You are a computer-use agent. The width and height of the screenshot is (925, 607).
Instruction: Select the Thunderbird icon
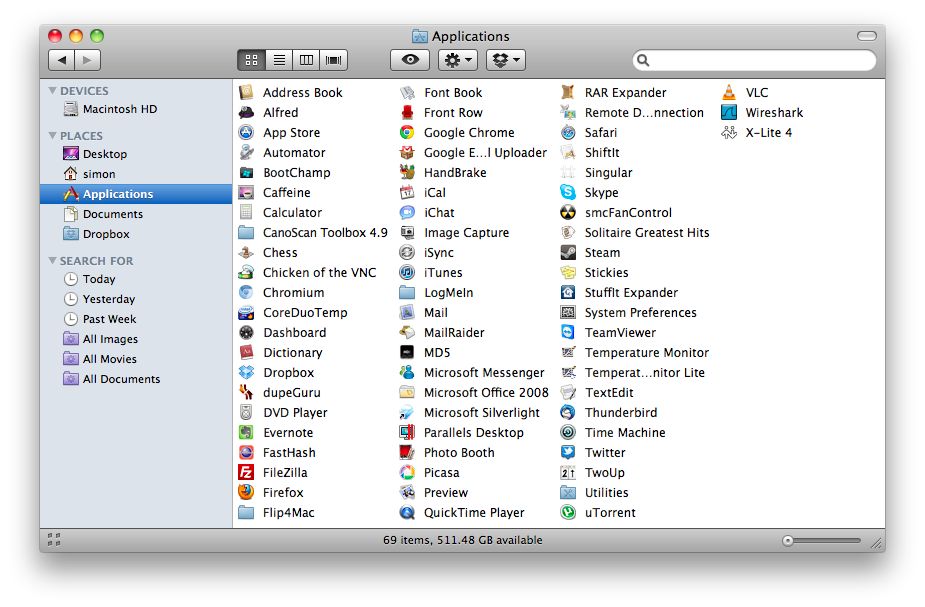pyautogui.click(x=568, y=412)
